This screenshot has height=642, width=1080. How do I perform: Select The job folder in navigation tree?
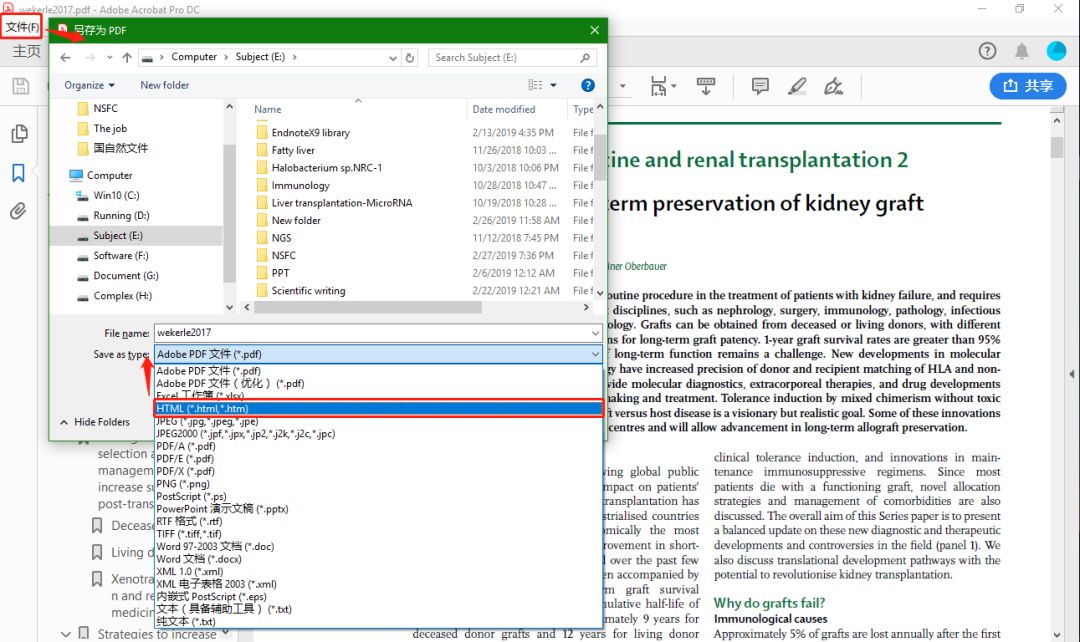tap(110, 129)
